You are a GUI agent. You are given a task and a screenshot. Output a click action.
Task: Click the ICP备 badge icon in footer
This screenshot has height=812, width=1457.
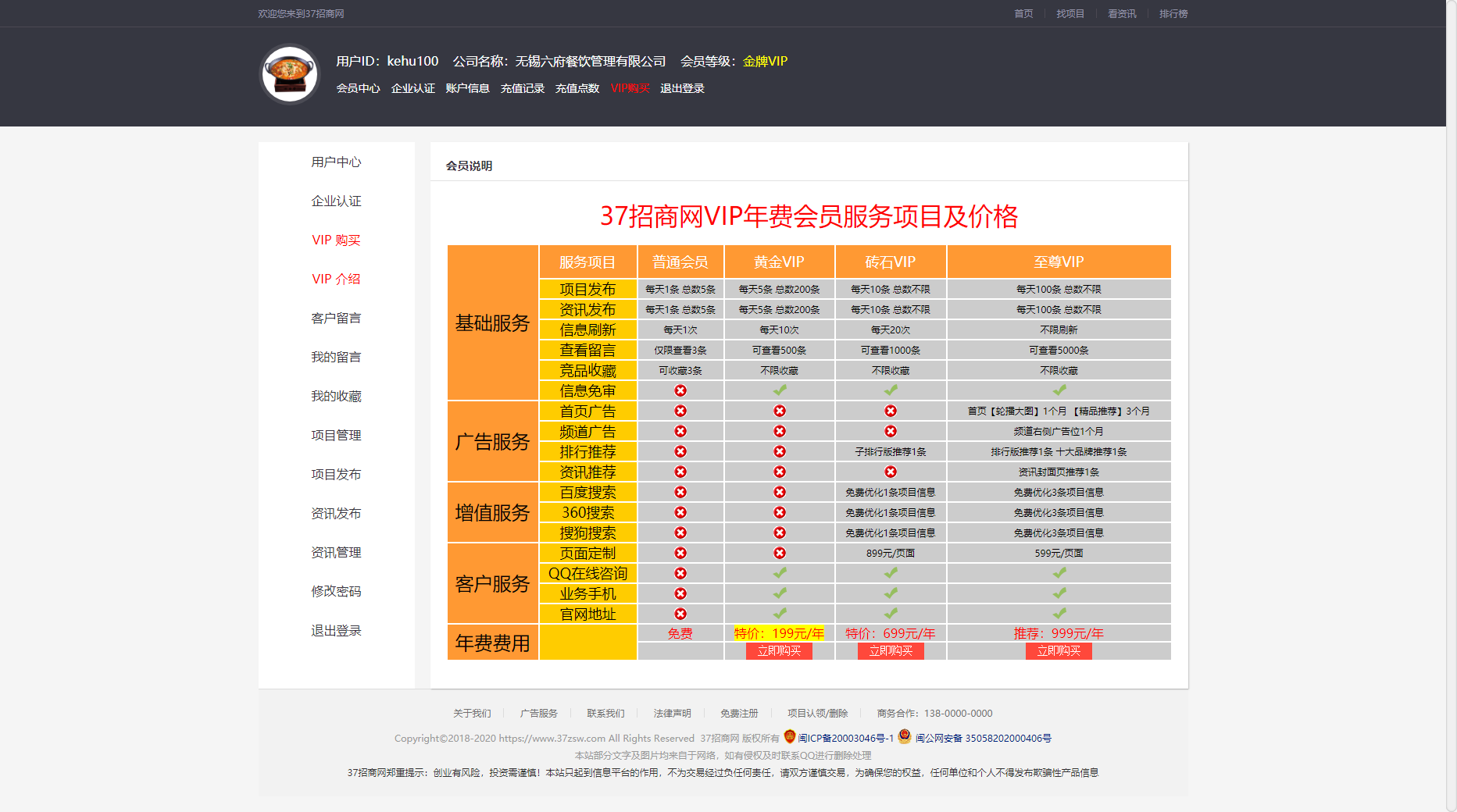pyautogui.click(x=790, y=736)
